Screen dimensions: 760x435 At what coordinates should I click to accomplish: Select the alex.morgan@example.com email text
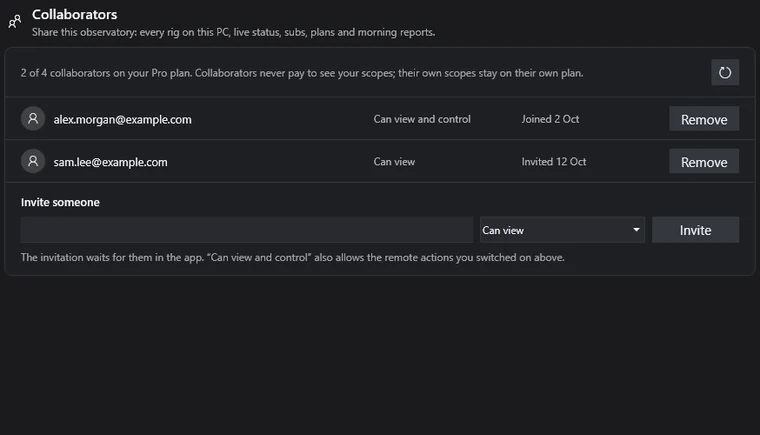point(123,120)
